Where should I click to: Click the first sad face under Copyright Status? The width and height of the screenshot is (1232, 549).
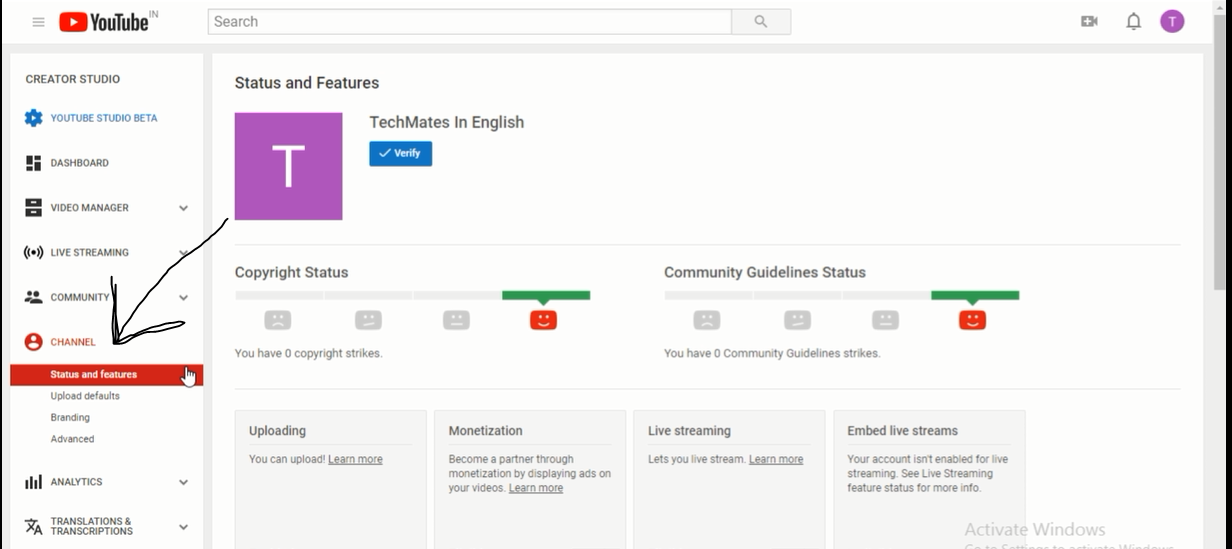point(277,320)
